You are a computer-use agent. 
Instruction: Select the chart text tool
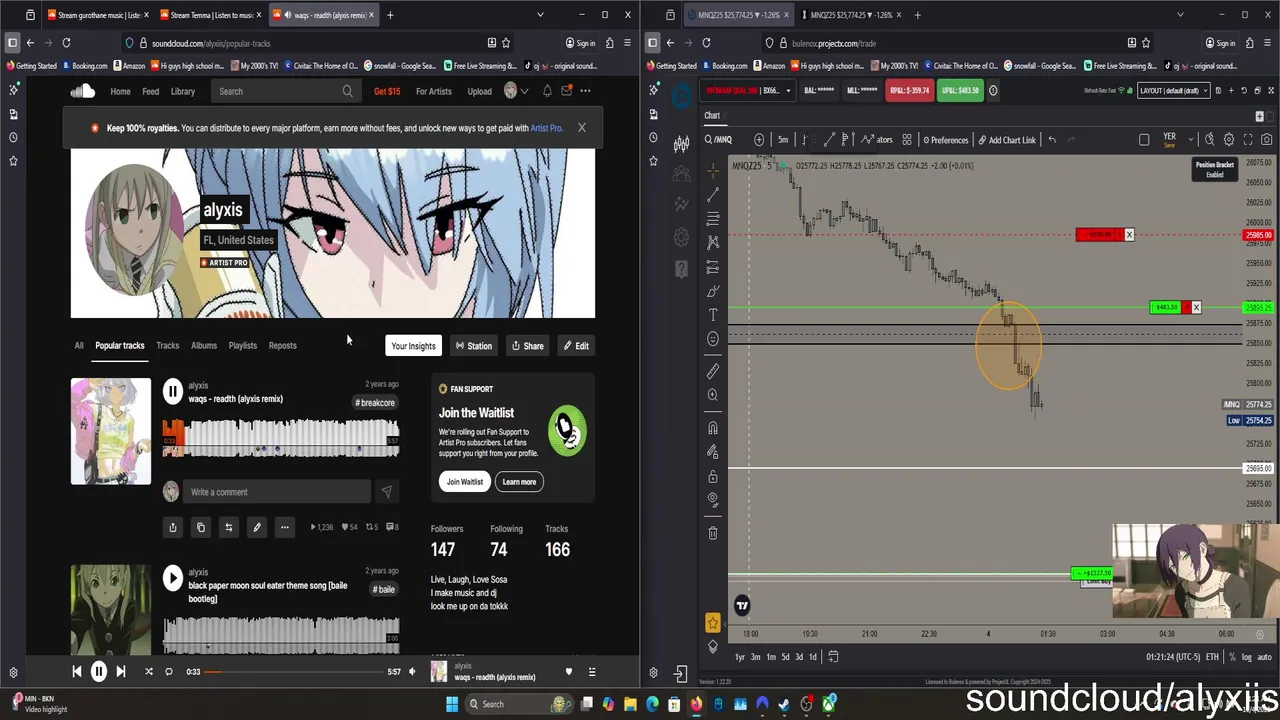[713, 315]
